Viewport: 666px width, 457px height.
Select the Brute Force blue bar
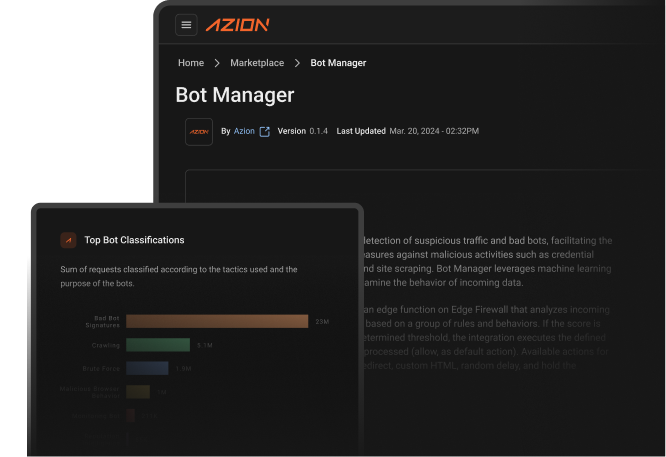[147, 368]
